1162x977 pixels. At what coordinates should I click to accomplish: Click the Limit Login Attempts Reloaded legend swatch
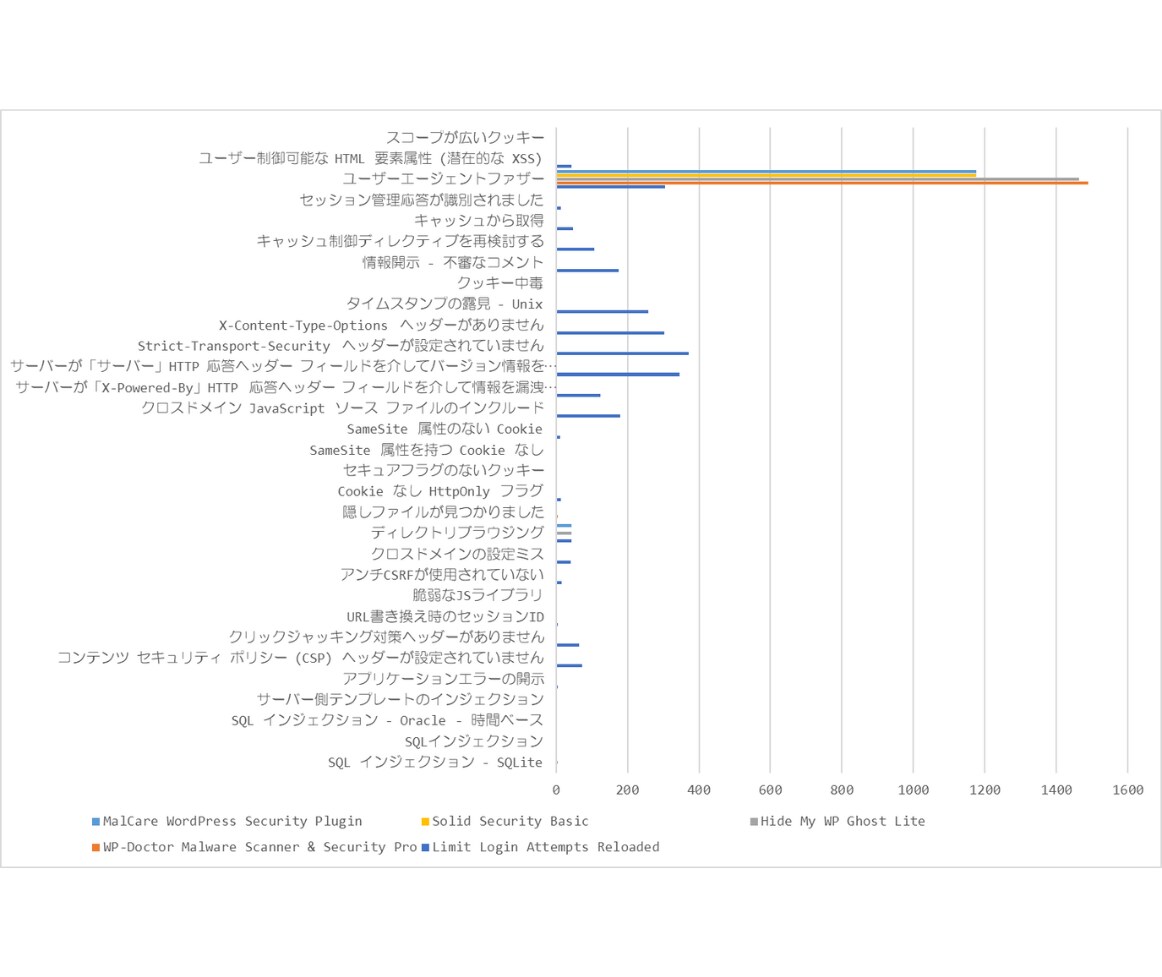pyautogui.click(x=425, y=847)
